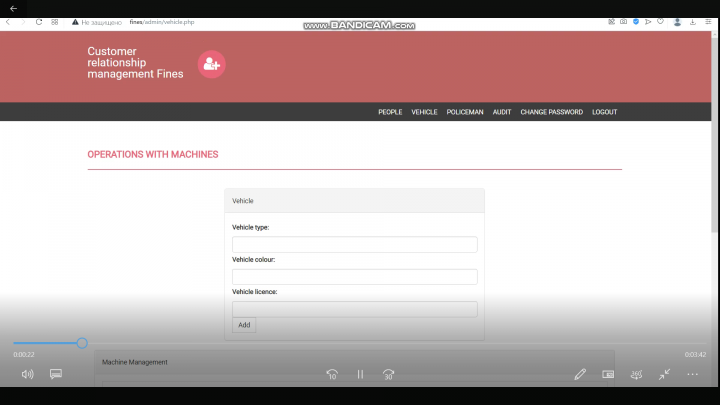Click the browser send/flow arrow icon
This screenshot has width=720, height=405.
[648, 22]
